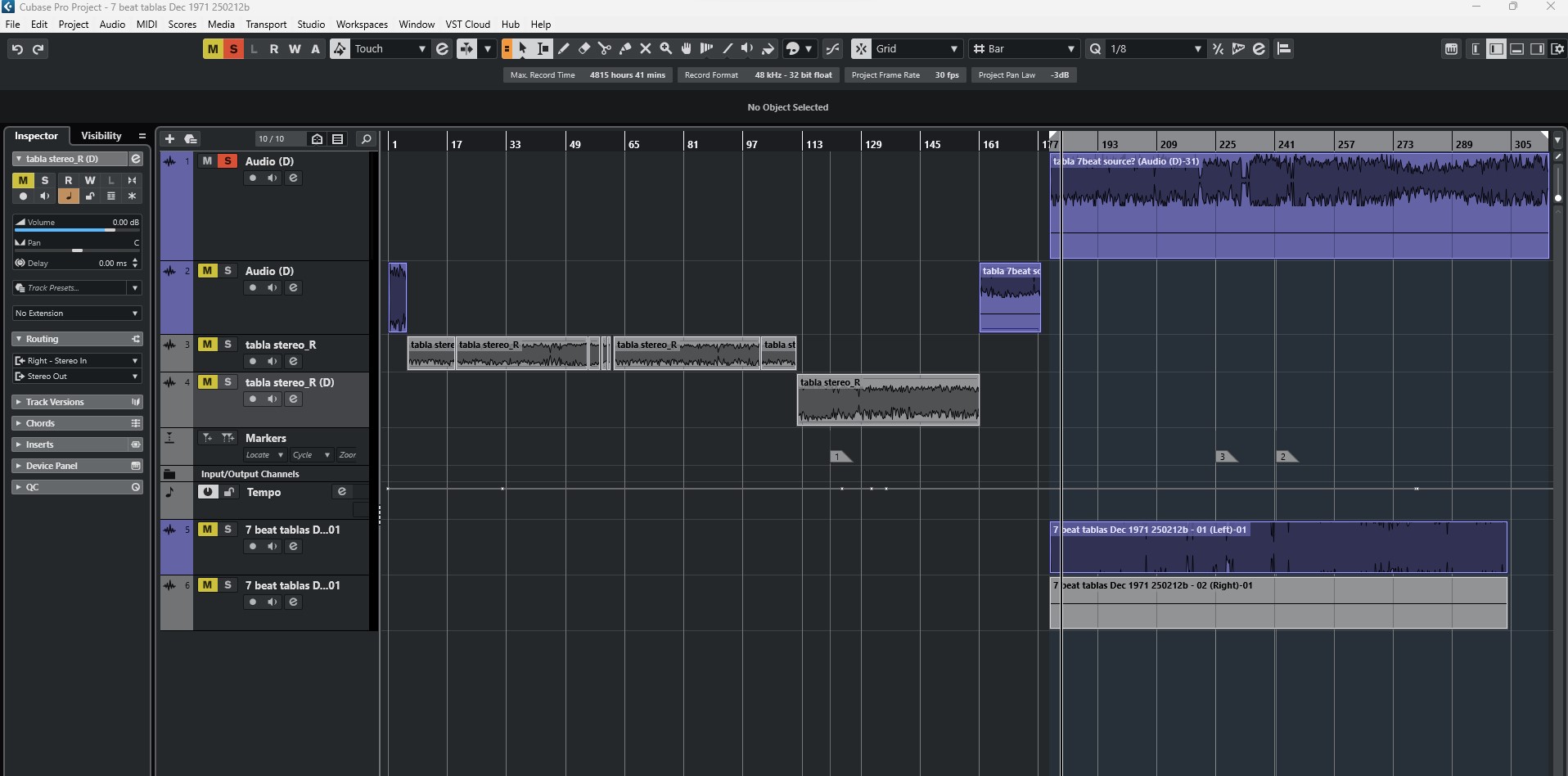Select the Draw pencil tool
The height and width of the screenshot is (776, 1568).
564,49
